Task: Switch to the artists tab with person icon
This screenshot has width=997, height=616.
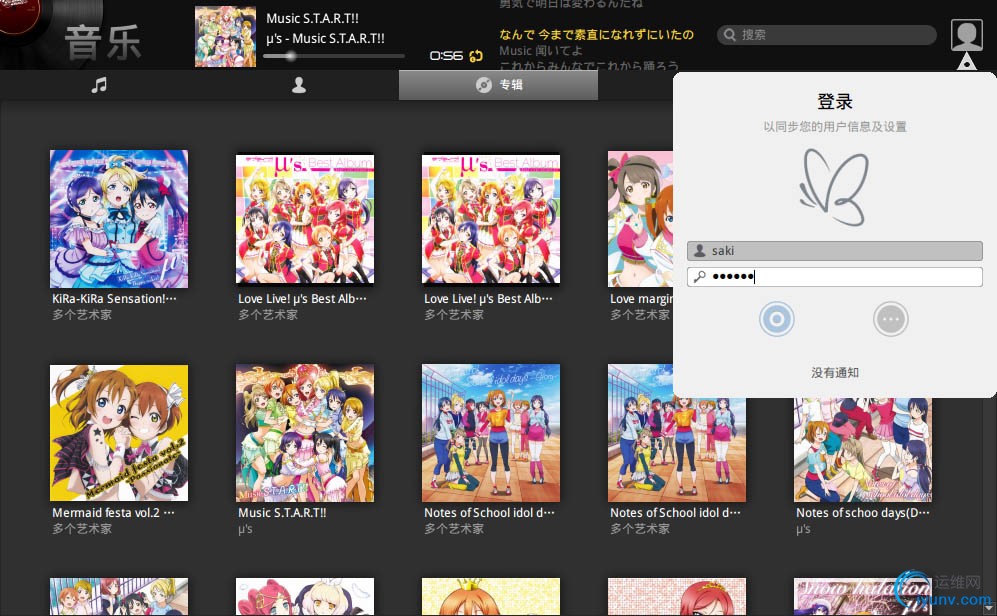Action: click(299, 85)
